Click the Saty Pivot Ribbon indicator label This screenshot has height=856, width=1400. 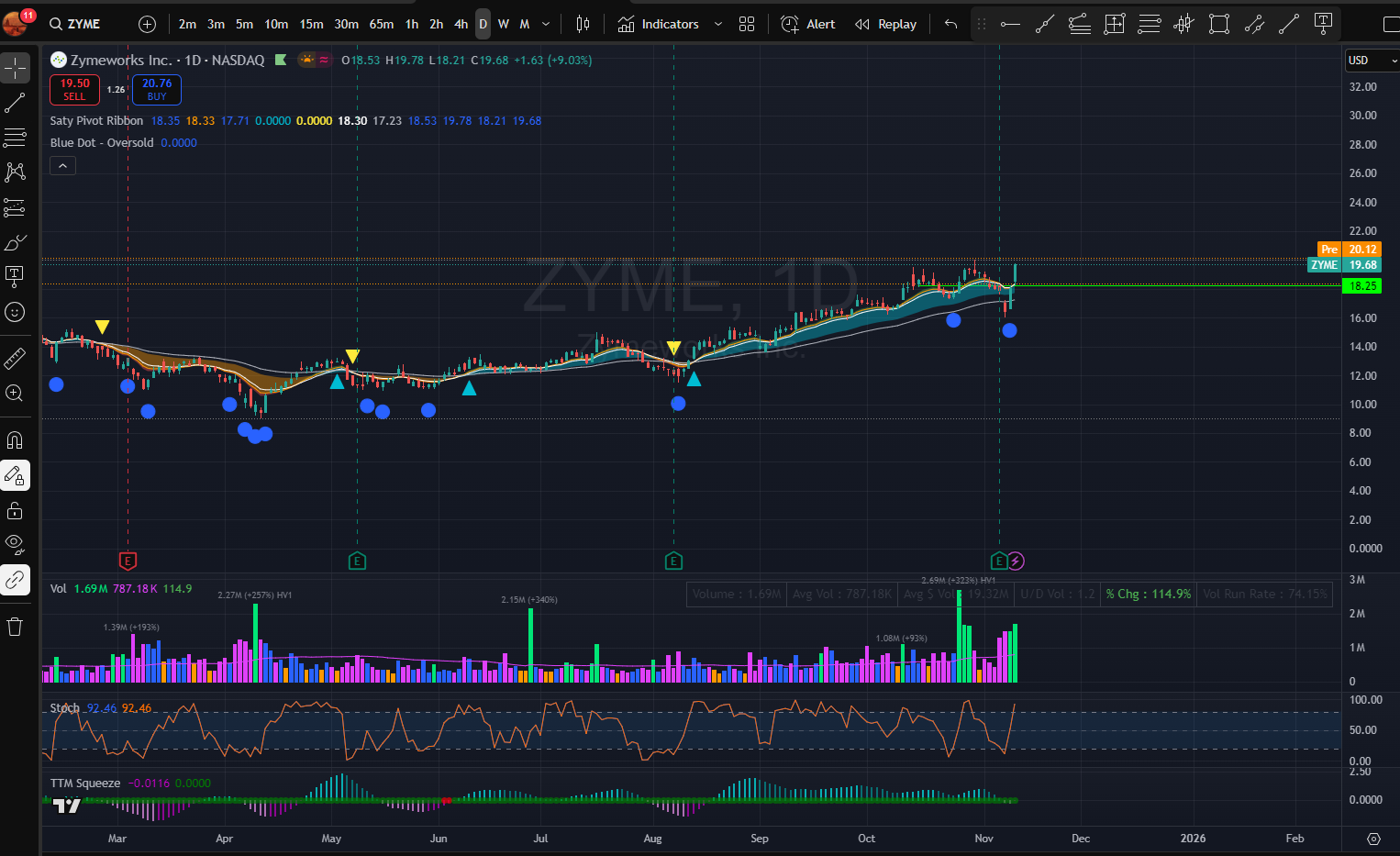pyautogui.click(x=96, y=121)
